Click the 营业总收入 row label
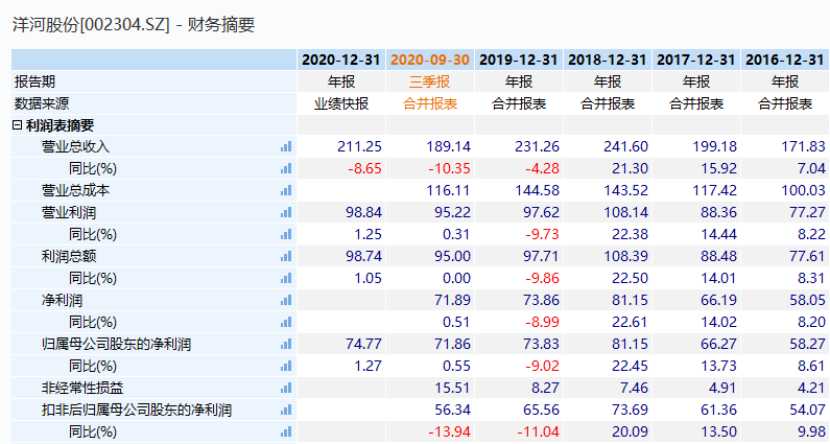 76,147
